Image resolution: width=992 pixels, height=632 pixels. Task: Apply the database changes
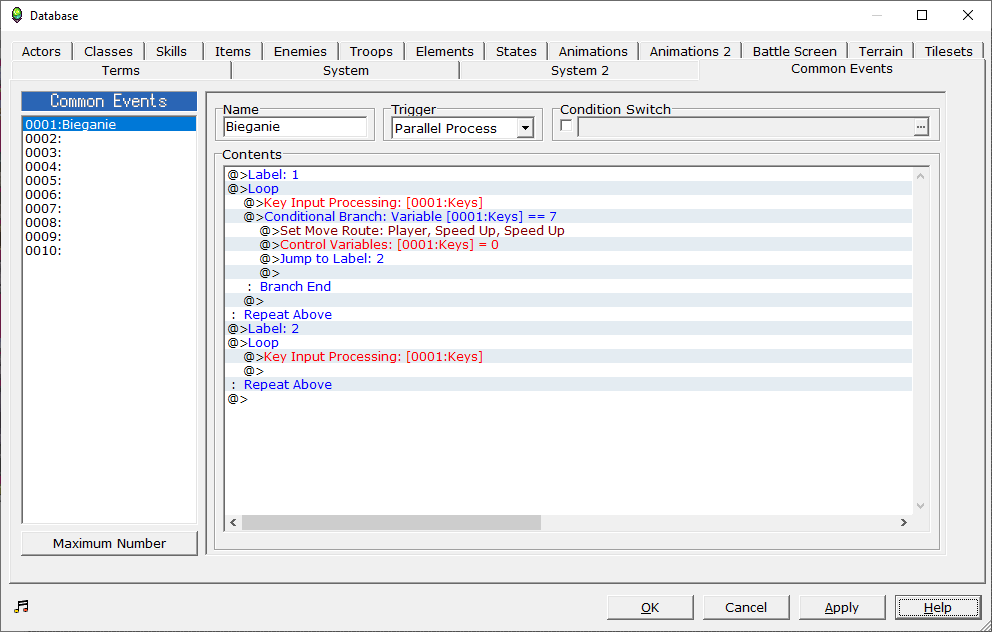pyautogui.click(x=841, y=607)
